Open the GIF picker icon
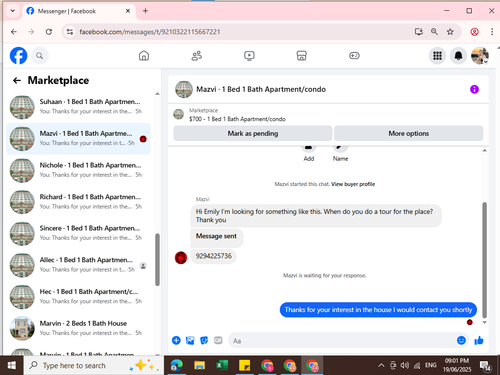This screenshot has height=375, width=500. pyautogui.click(x=218, y=340)
